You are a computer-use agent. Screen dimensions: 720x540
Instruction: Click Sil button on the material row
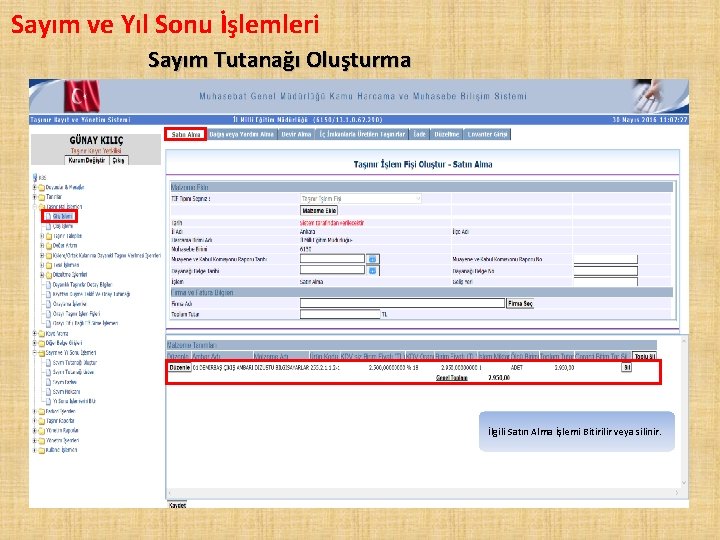click(626, 367)
